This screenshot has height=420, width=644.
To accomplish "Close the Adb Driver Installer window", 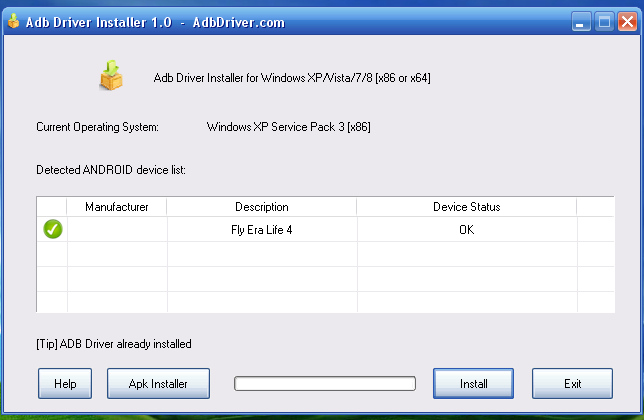I will pos(626,20).
